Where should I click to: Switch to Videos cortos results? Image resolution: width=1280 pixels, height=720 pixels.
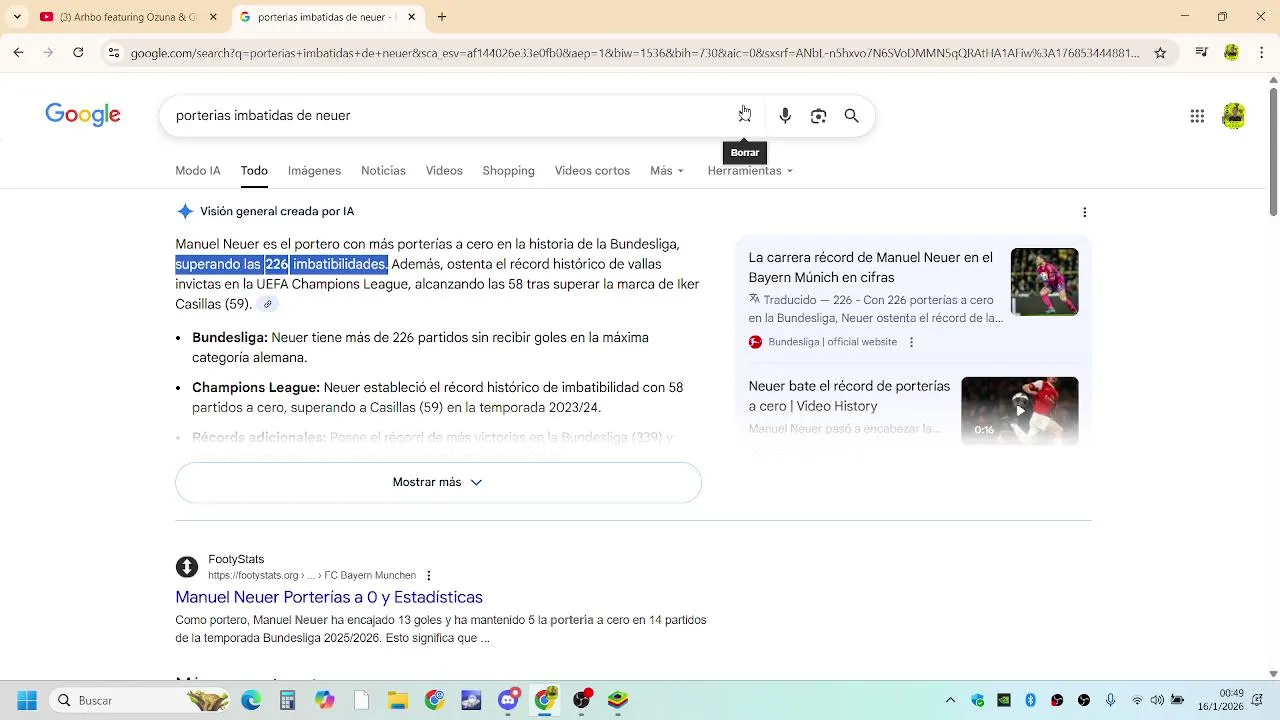592,171
